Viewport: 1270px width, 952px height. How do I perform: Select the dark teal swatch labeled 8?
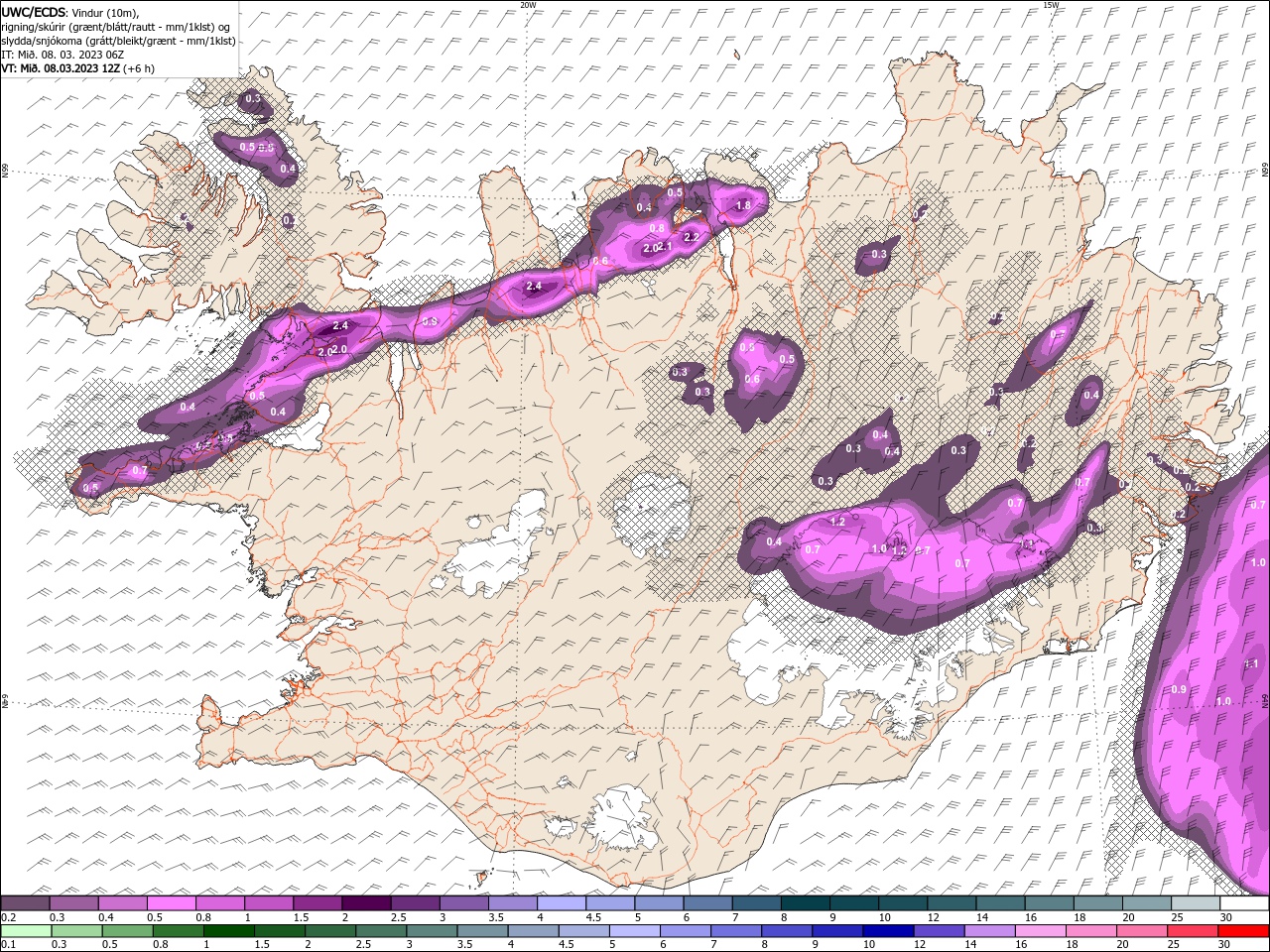(805, 903)
